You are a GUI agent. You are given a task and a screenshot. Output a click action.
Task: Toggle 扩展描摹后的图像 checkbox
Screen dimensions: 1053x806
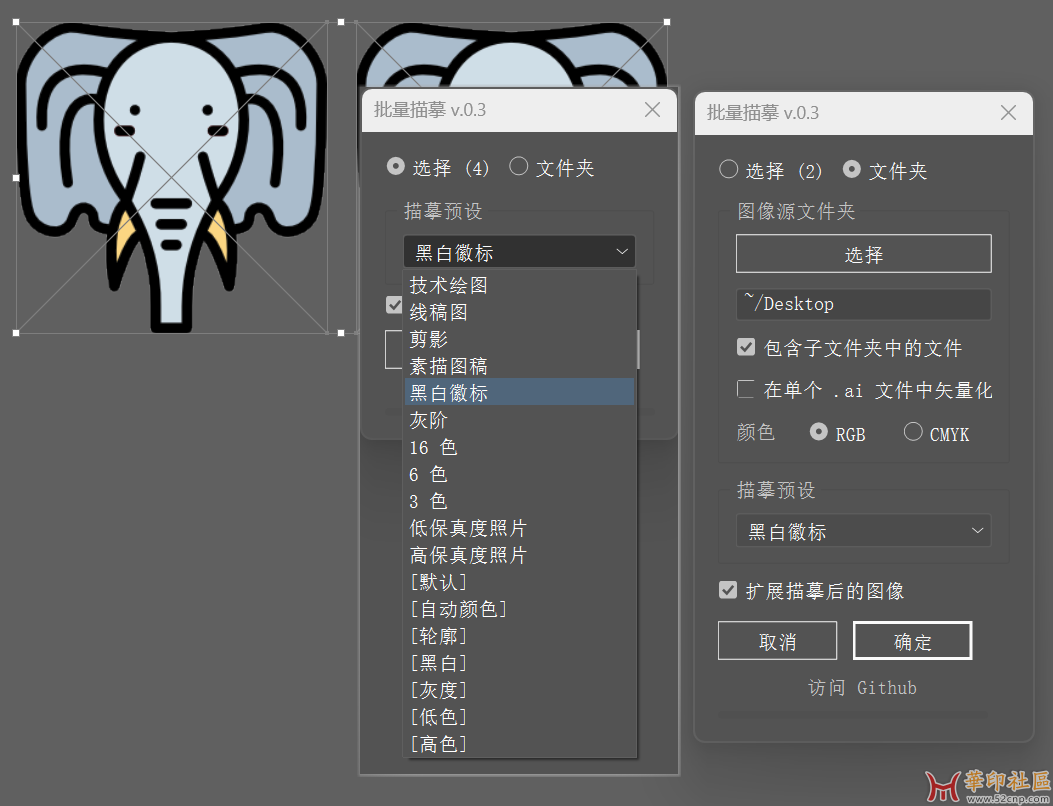(727, 590)
